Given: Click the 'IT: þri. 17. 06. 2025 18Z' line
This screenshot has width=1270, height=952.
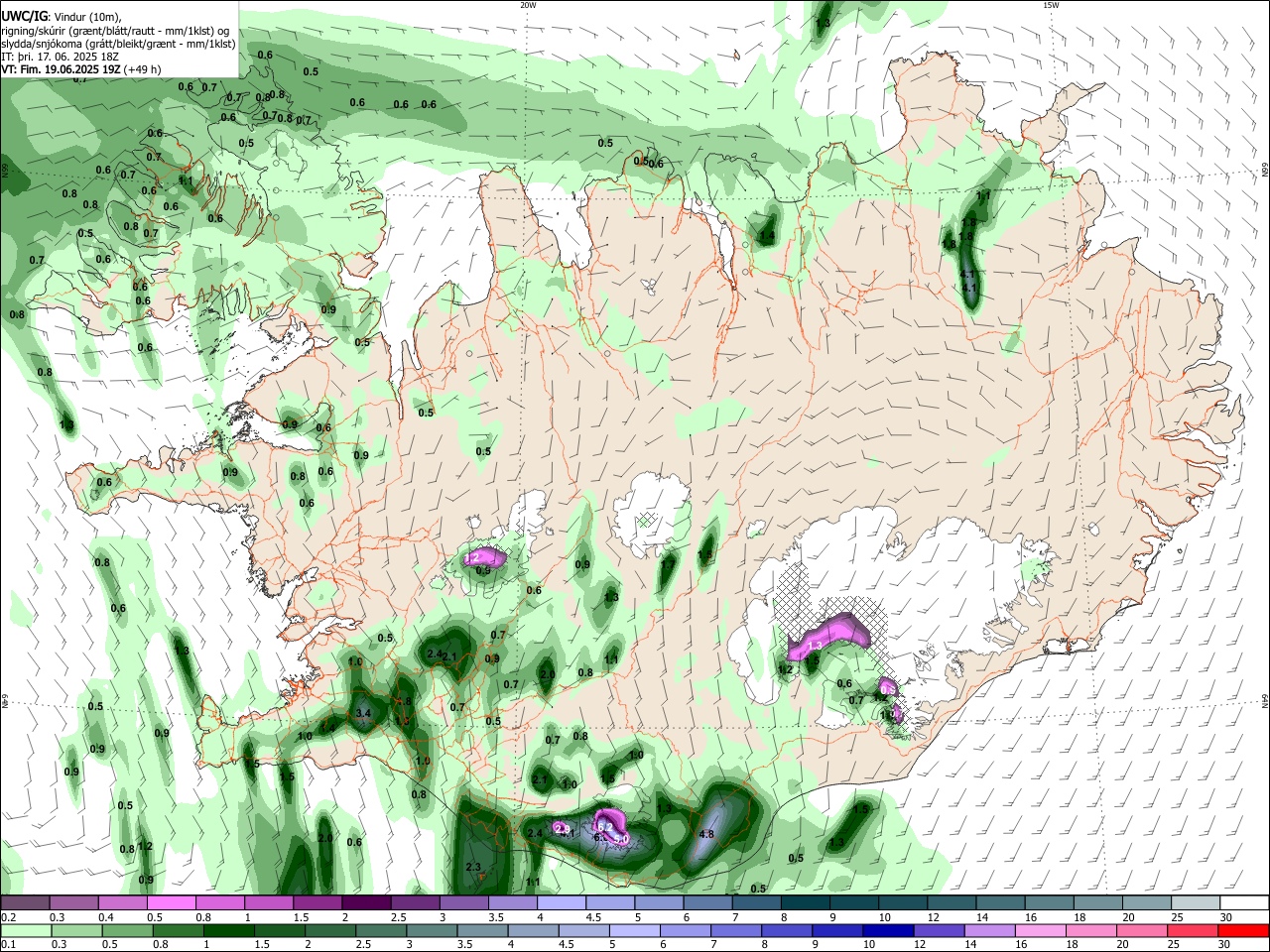Looking at the screenshot, I should 62,57.
